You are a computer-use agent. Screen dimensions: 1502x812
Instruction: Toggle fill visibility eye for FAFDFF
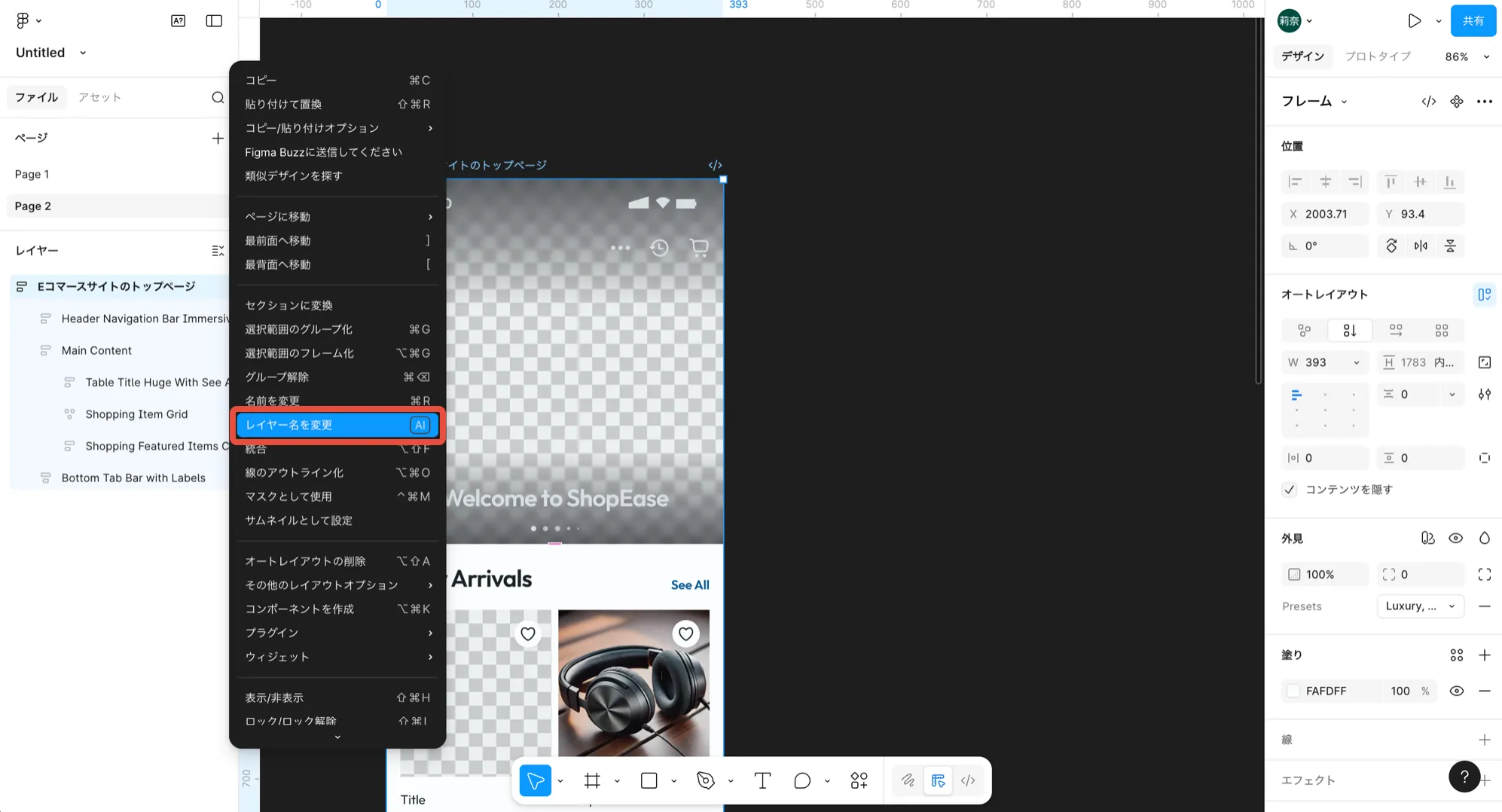point(1456,691)
